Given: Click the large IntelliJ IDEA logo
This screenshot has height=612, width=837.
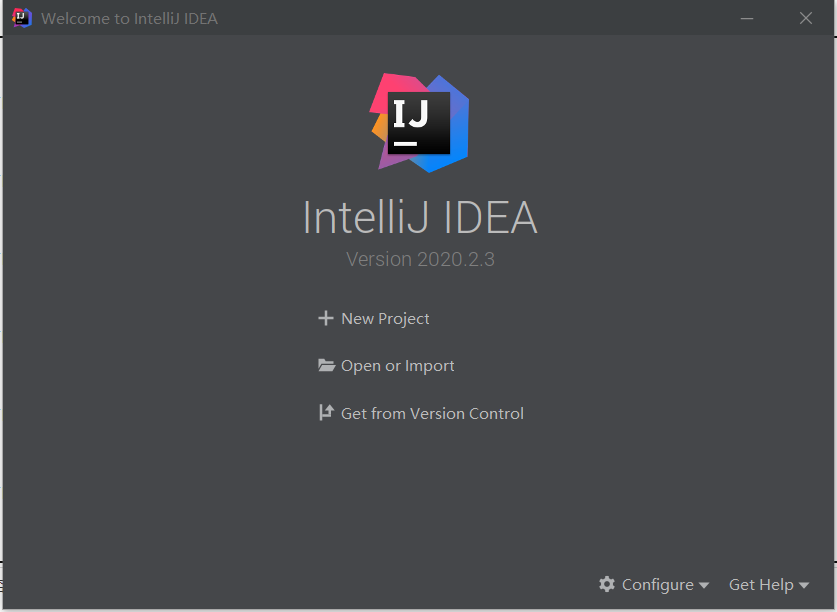Looking at the screenshot, I should click(x=420, y=122).
